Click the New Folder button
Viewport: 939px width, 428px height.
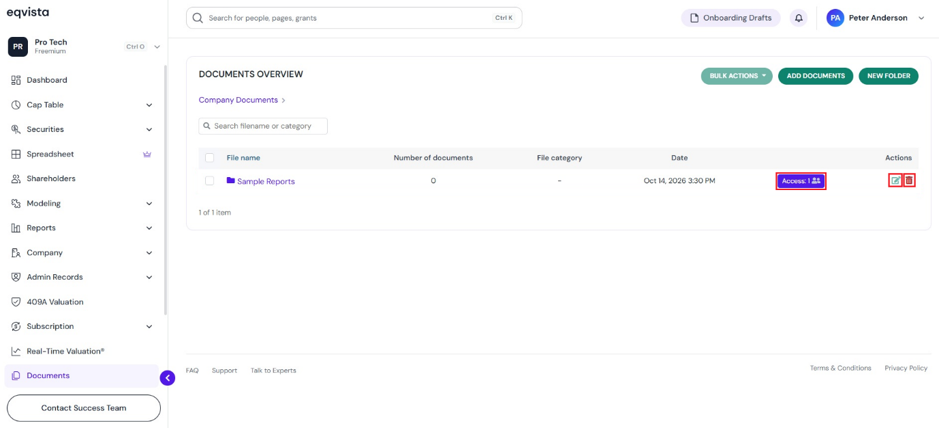pyautogui.click(x=889, y=76)
